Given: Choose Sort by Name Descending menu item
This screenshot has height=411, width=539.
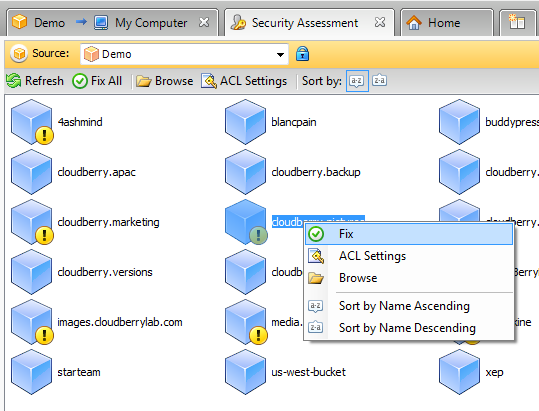Looking at the screenshot, I should [409, 328].
